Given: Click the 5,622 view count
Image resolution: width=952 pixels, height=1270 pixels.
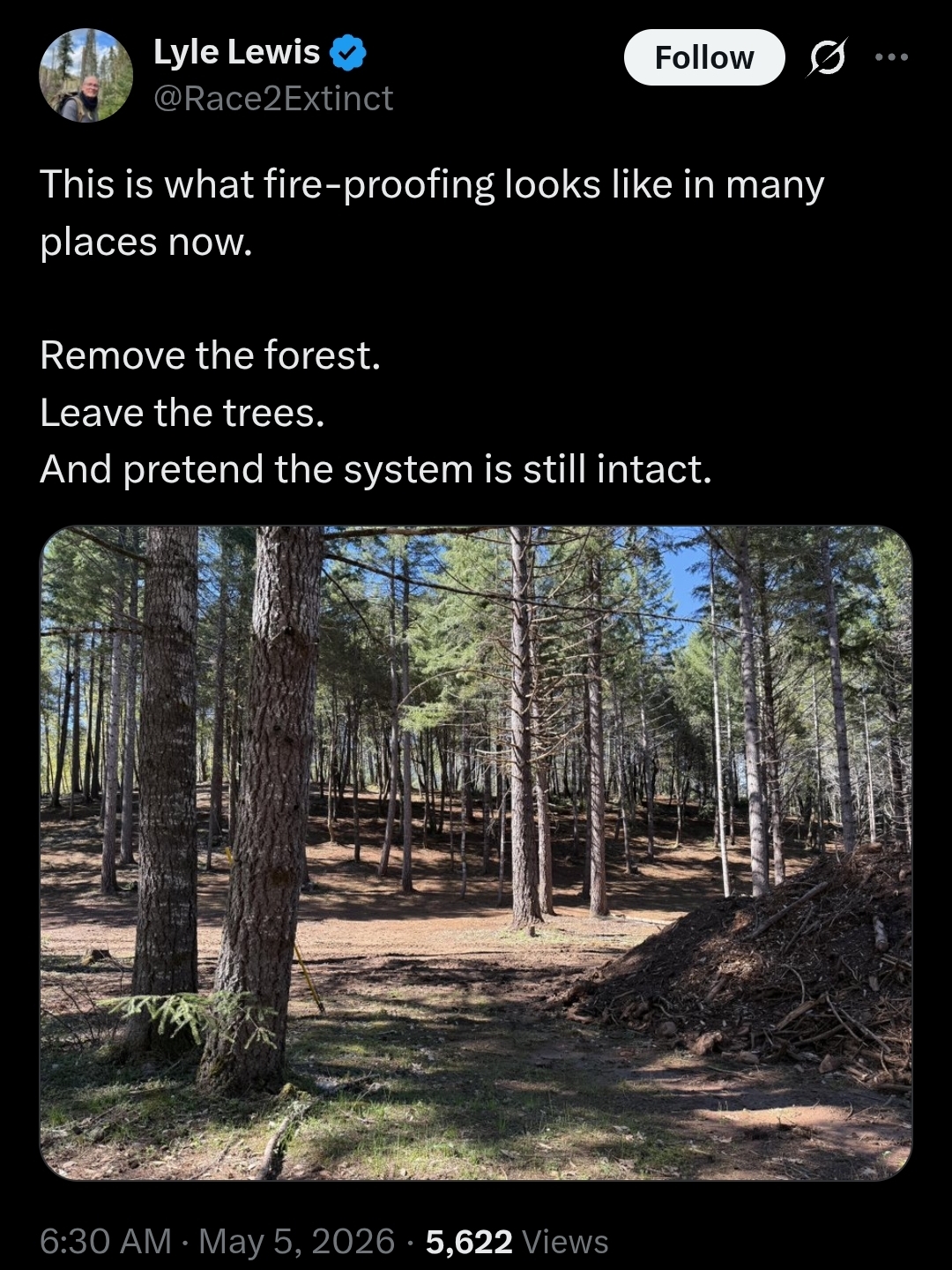Looking at the screenshot, I should click(469, 1242).
